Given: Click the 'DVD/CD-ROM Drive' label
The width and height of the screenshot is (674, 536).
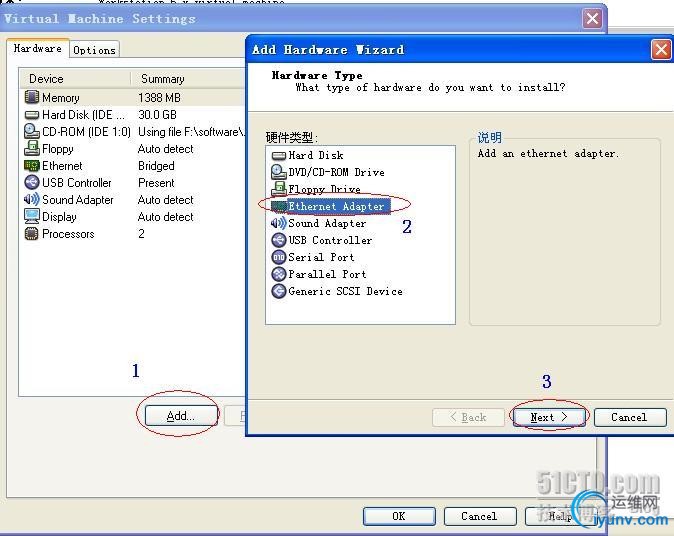Looking at the screenshot, I should point(337,172).
